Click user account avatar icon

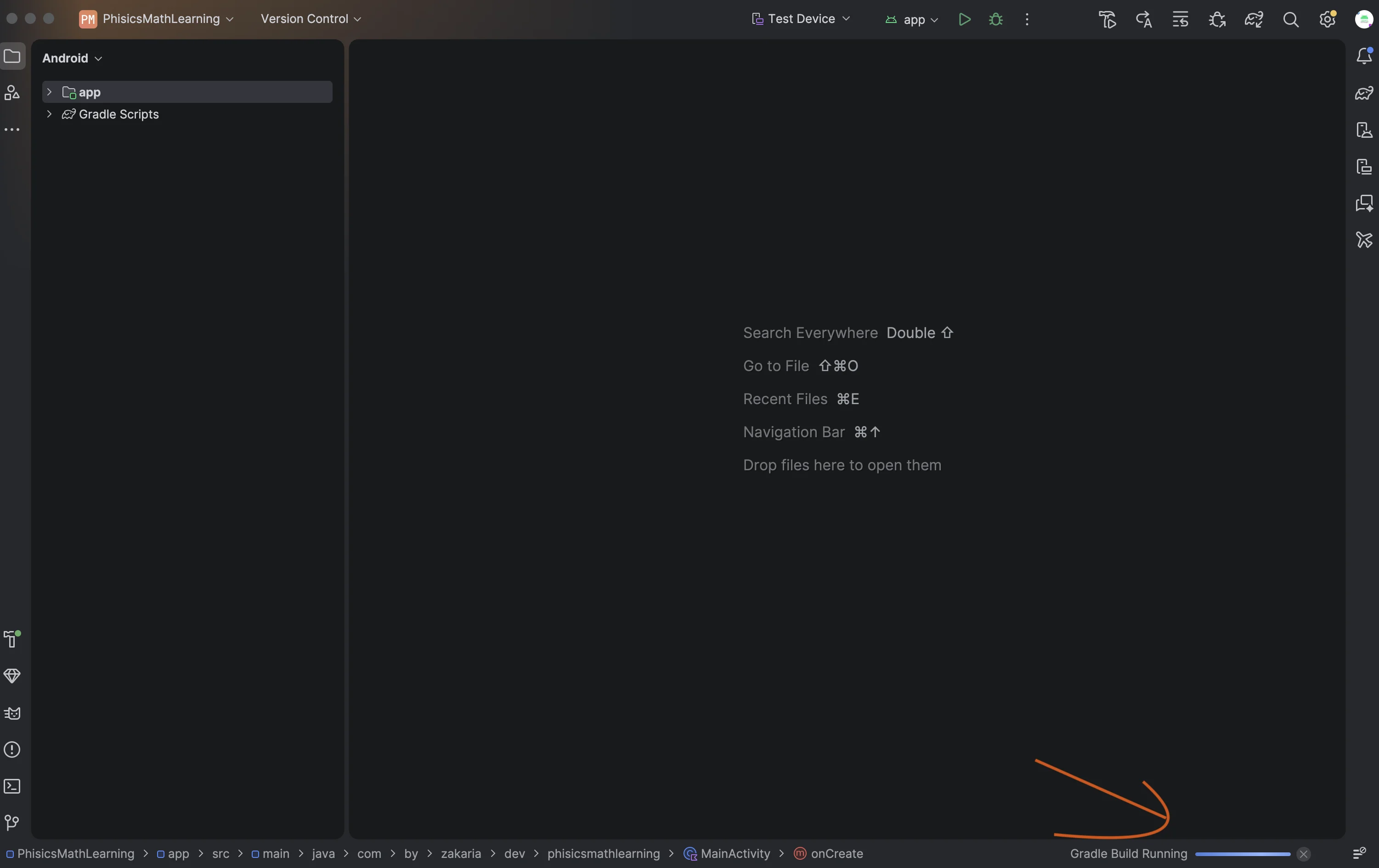(1364, 19)
